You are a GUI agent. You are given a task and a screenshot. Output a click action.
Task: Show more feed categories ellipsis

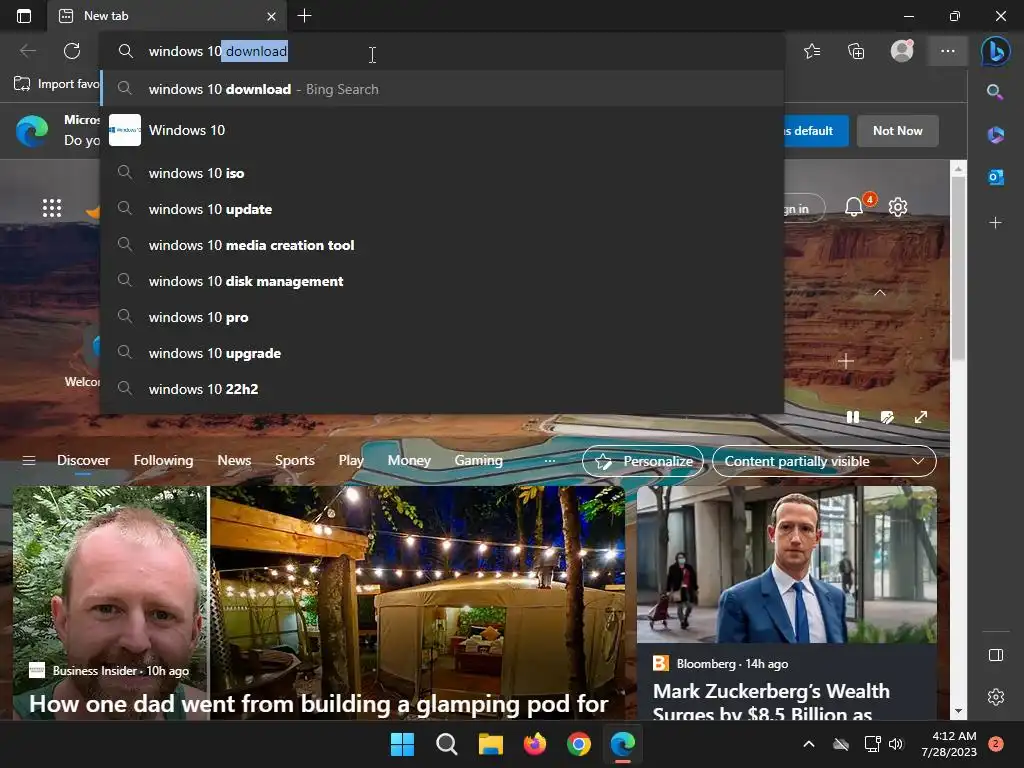(550, 460)
